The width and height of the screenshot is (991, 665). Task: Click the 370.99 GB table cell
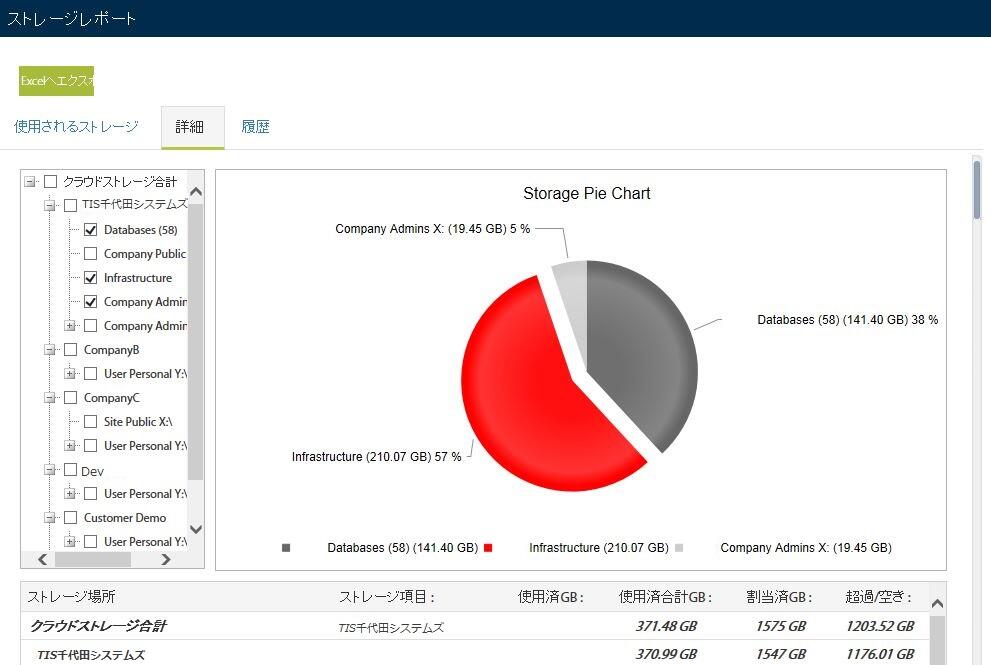point(666,654)
